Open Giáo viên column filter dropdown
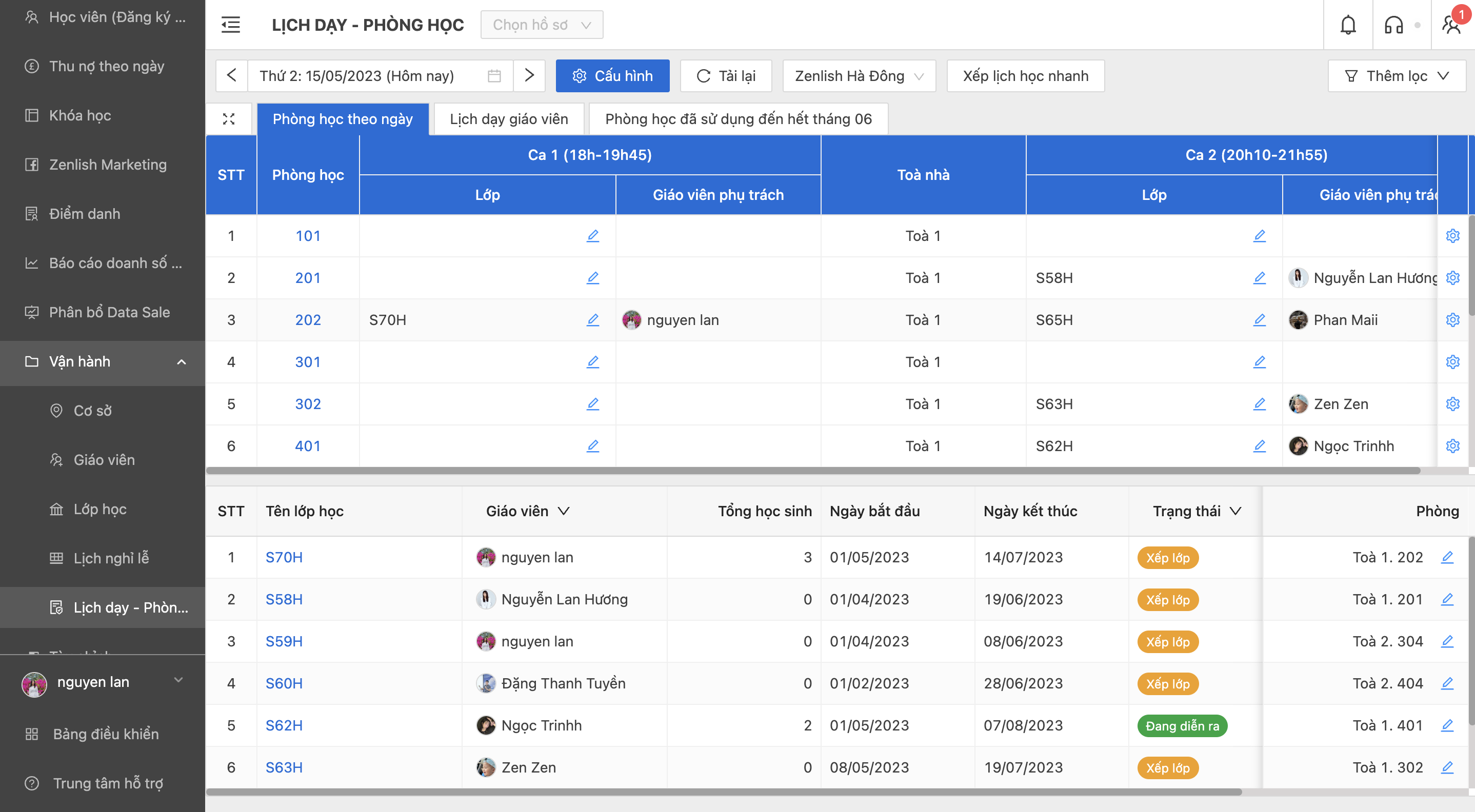The width and height of the screenshot is (1475, 812). (x=564, y=511)
